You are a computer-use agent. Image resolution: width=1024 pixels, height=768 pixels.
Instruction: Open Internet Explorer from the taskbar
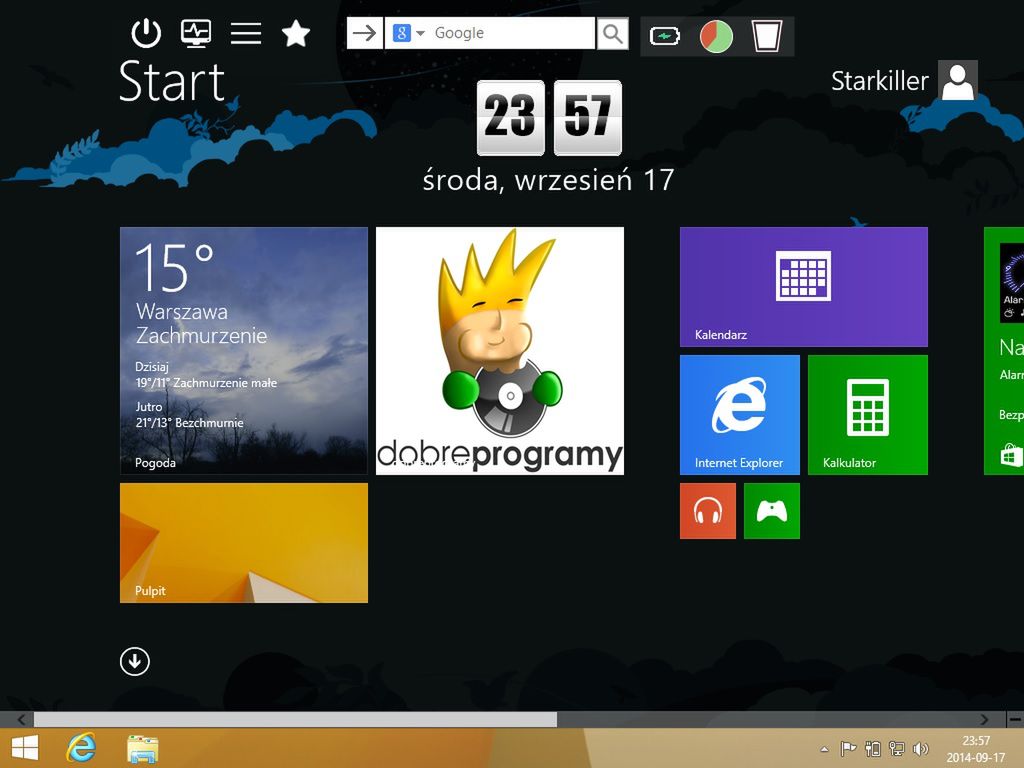click(x=81, y=748)
